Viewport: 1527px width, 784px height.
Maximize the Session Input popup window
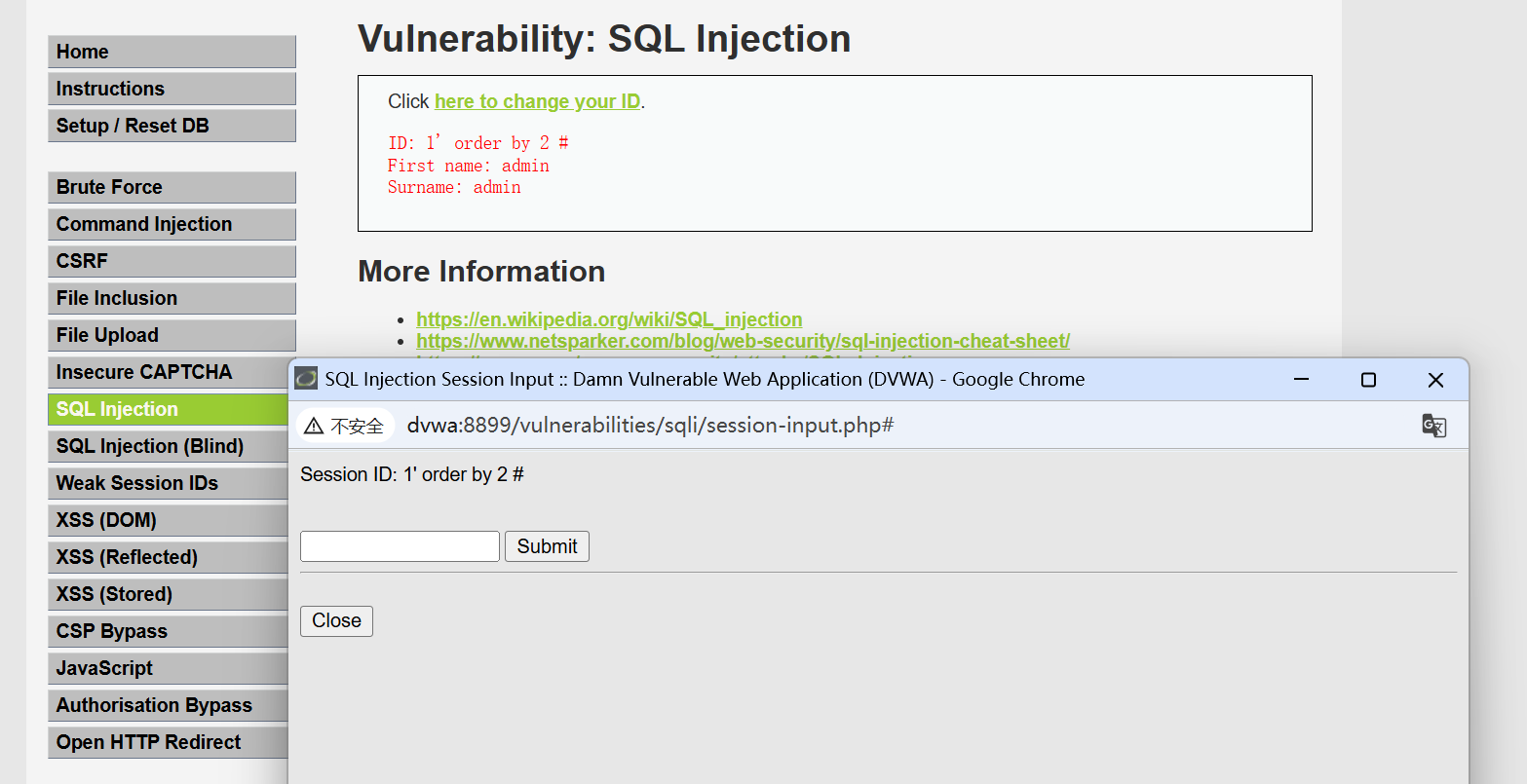pos(1368,379)
